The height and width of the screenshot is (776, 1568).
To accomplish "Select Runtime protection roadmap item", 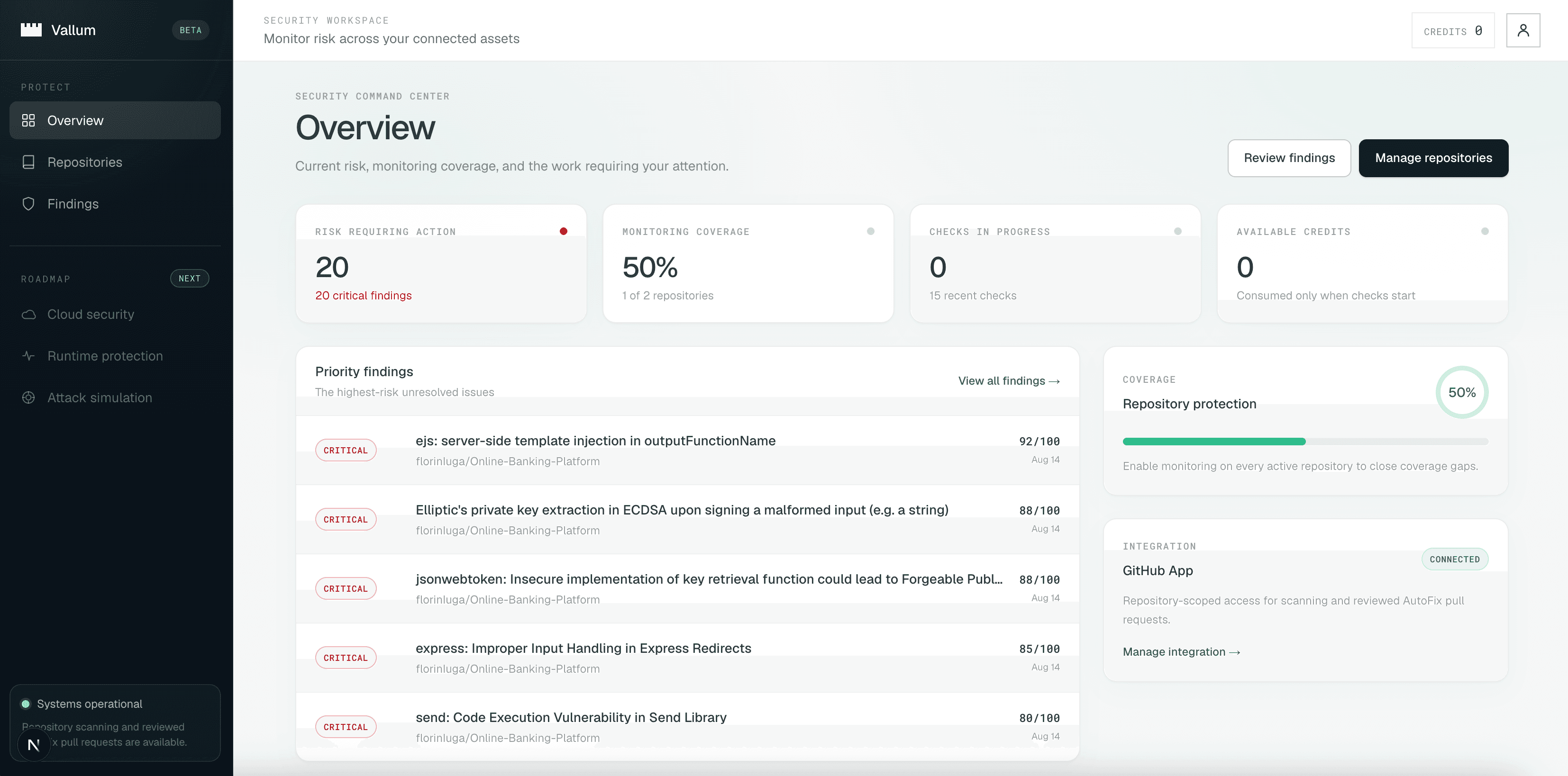I will pyautogui.click(x=115, y=356).
